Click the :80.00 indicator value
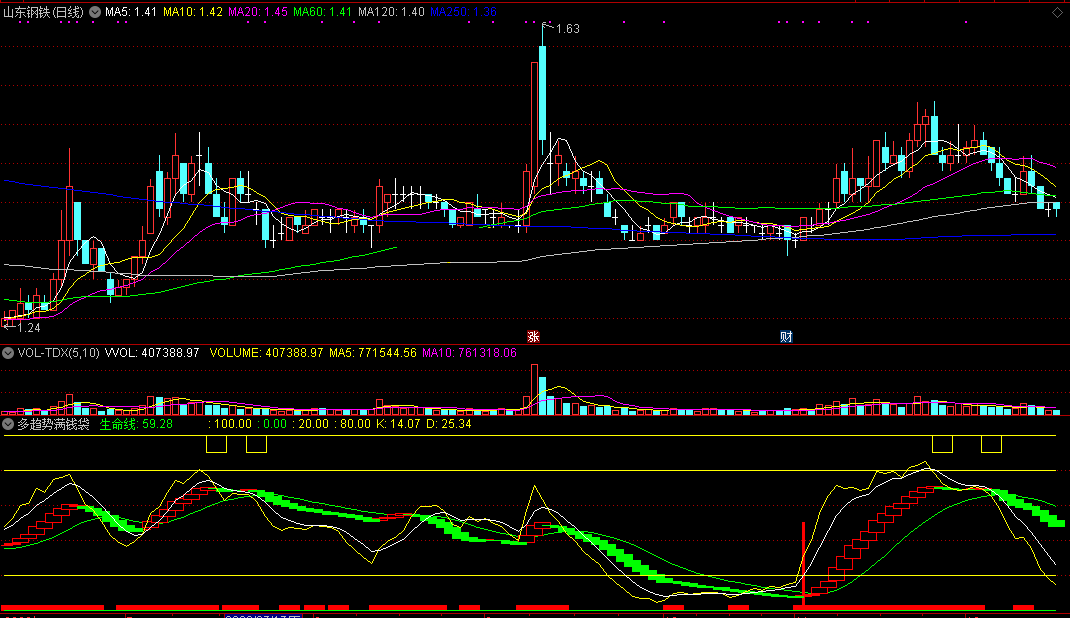 coord(352,424)
